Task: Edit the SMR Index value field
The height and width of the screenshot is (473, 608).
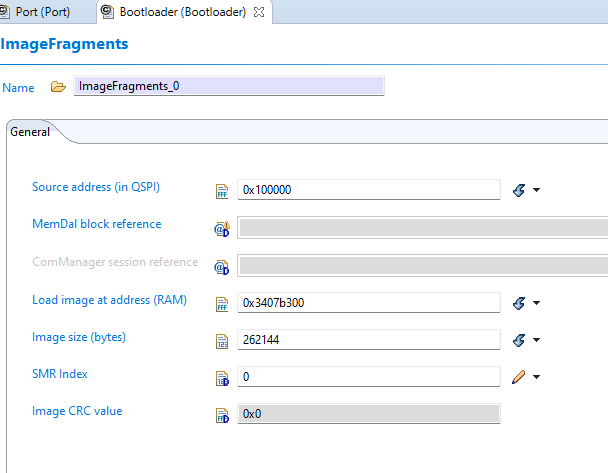Action: (368, 376)
